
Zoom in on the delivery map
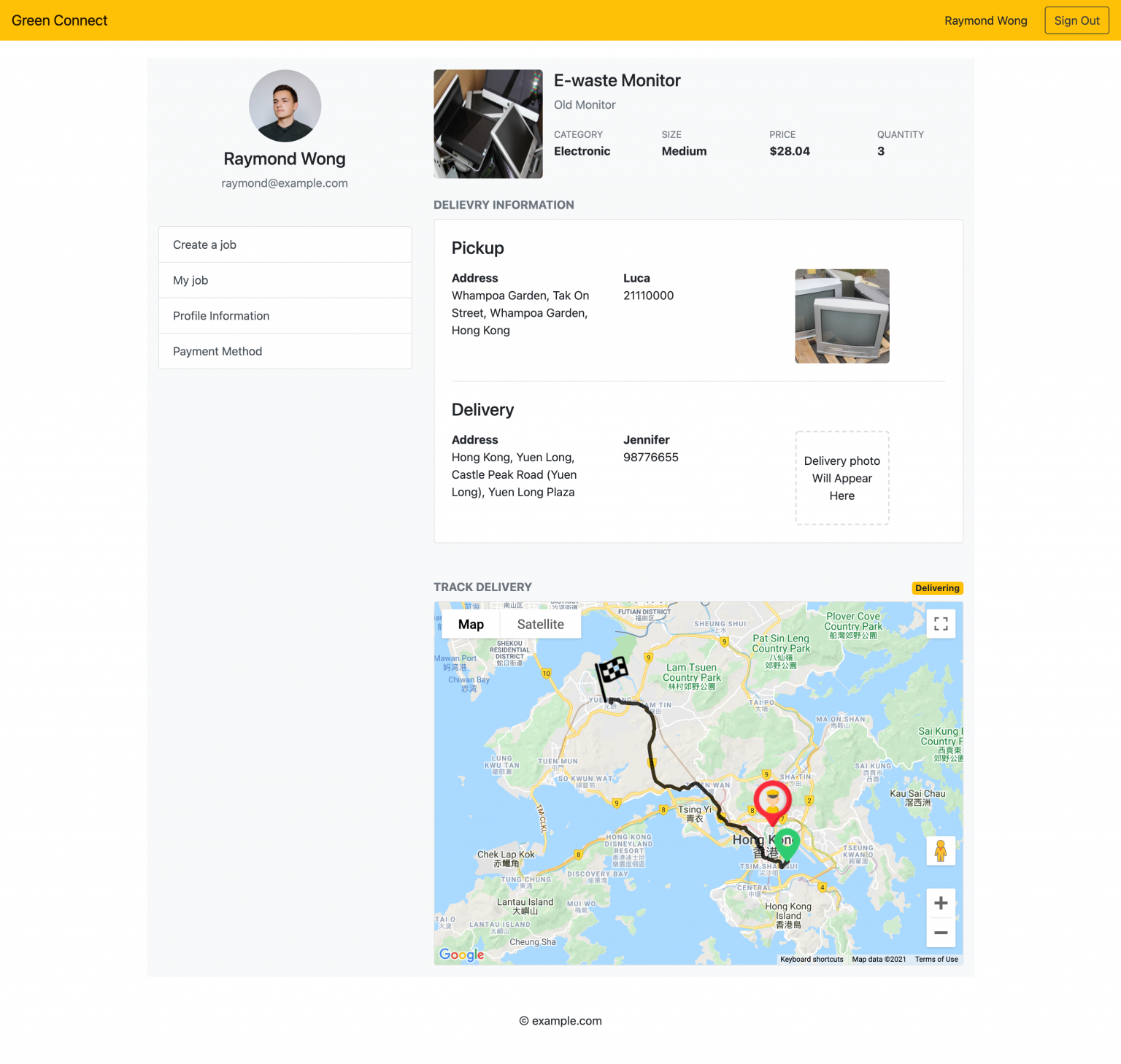coord(941,903)
